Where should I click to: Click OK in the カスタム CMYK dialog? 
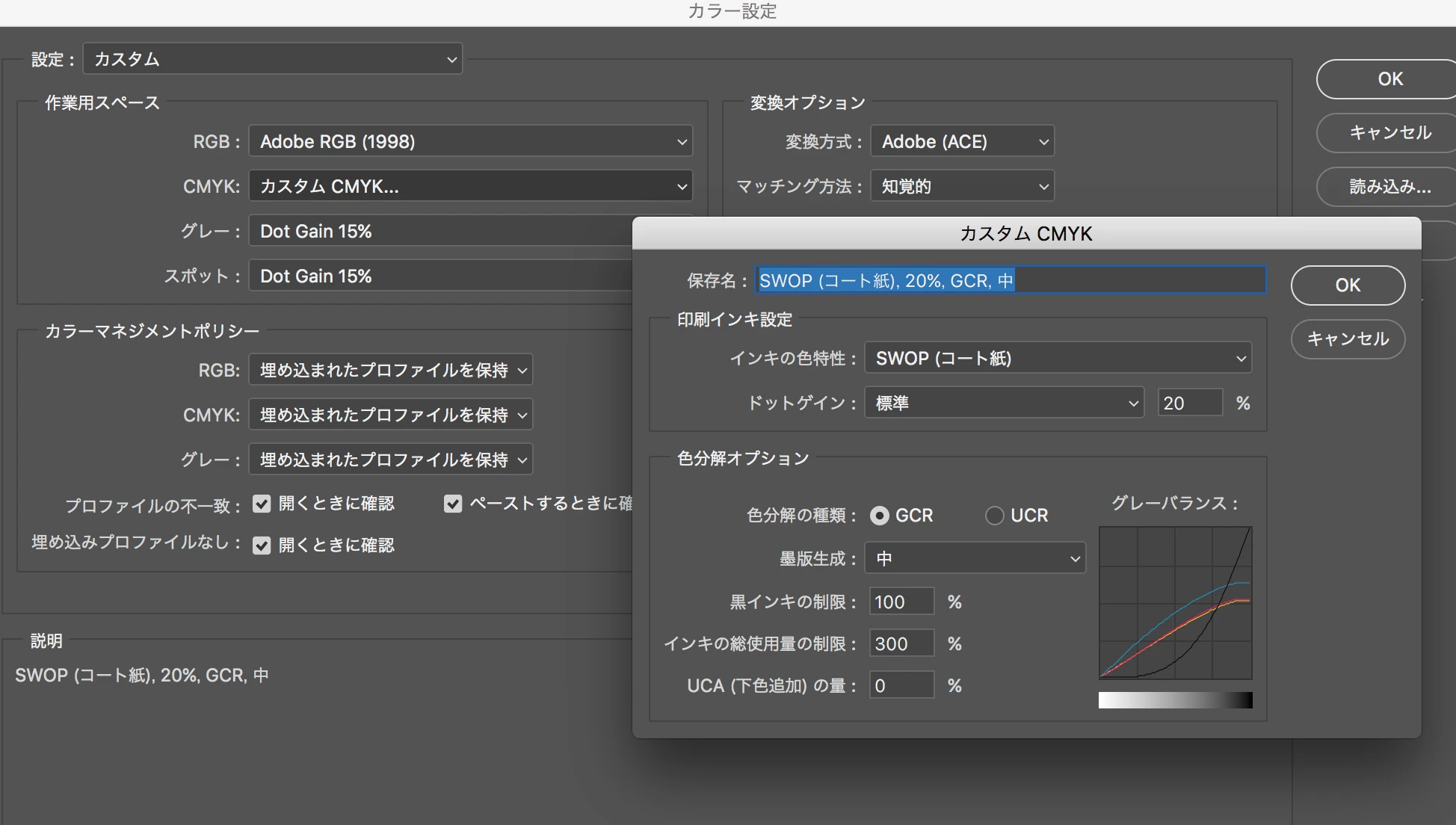(x=1348, y=285)
